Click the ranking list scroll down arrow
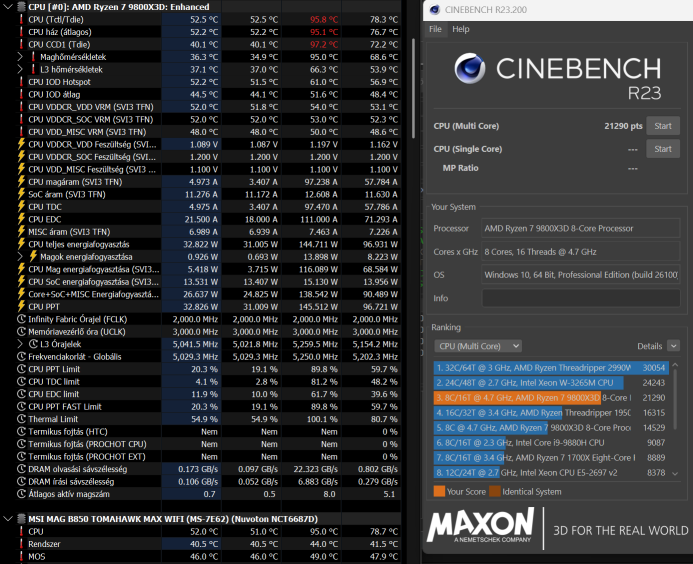693x564 pixels. (675, 473)
